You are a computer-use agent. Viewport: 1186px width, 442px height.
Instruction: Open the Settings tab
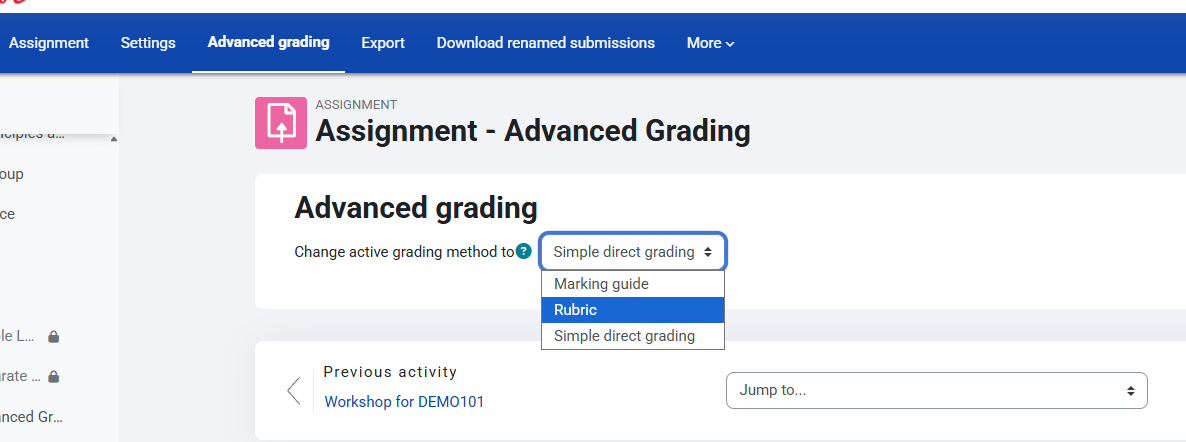click(x=148, y=43)
